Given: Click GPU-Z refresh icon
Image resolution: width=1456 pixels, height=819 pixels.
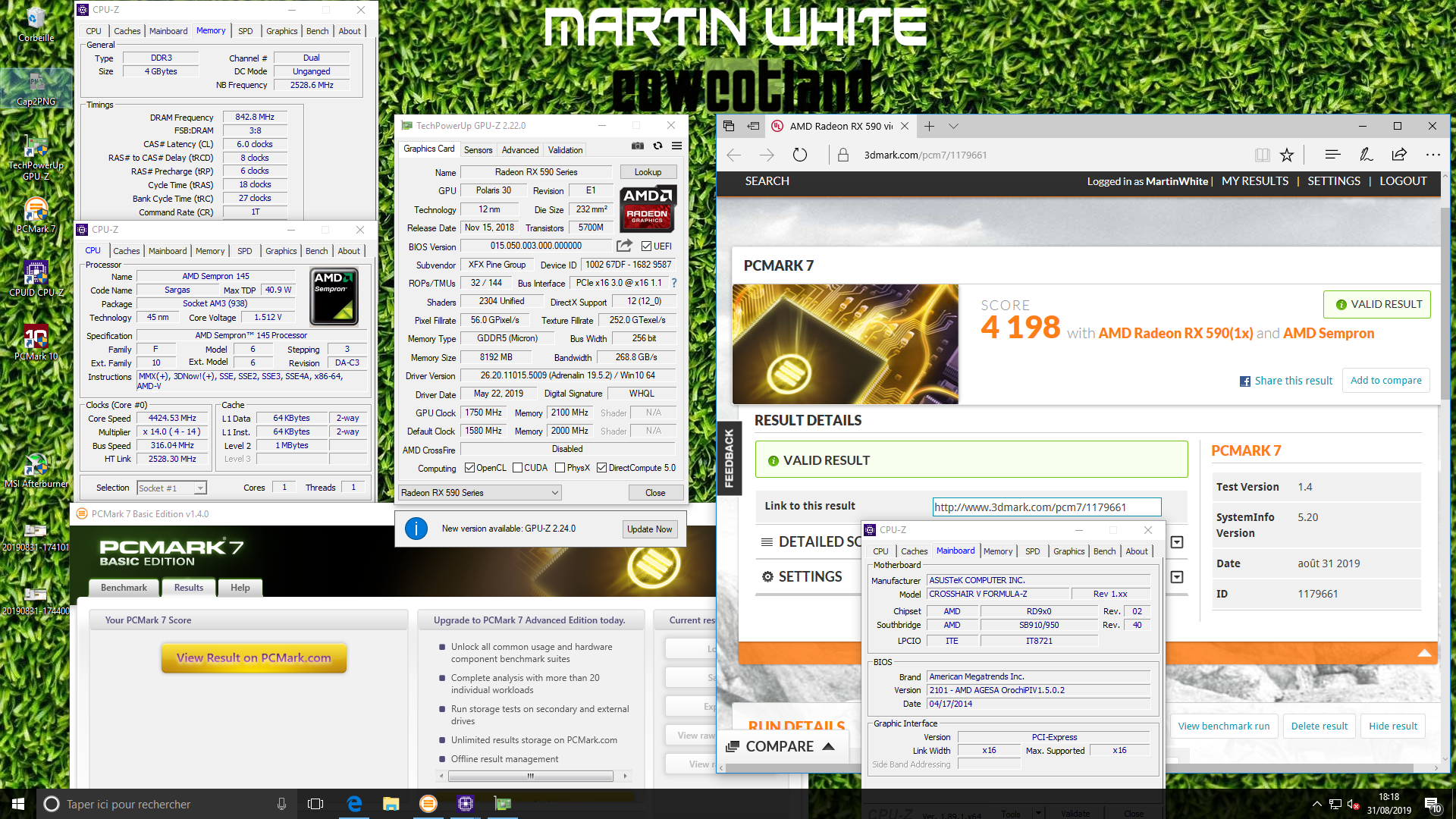Looking at the screenshot, I should 657,146.
